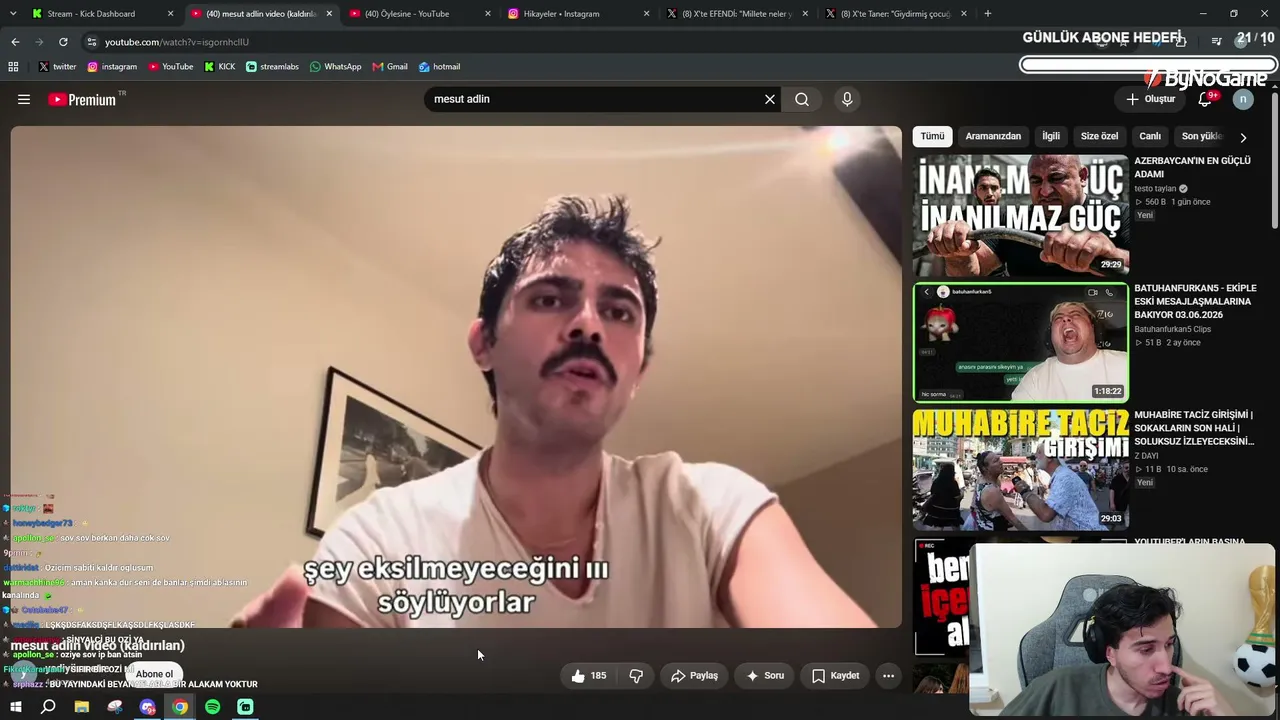Click the Soru ask button
The image size is (1280, 720).
pyautogui.click(x=765, y=676)
